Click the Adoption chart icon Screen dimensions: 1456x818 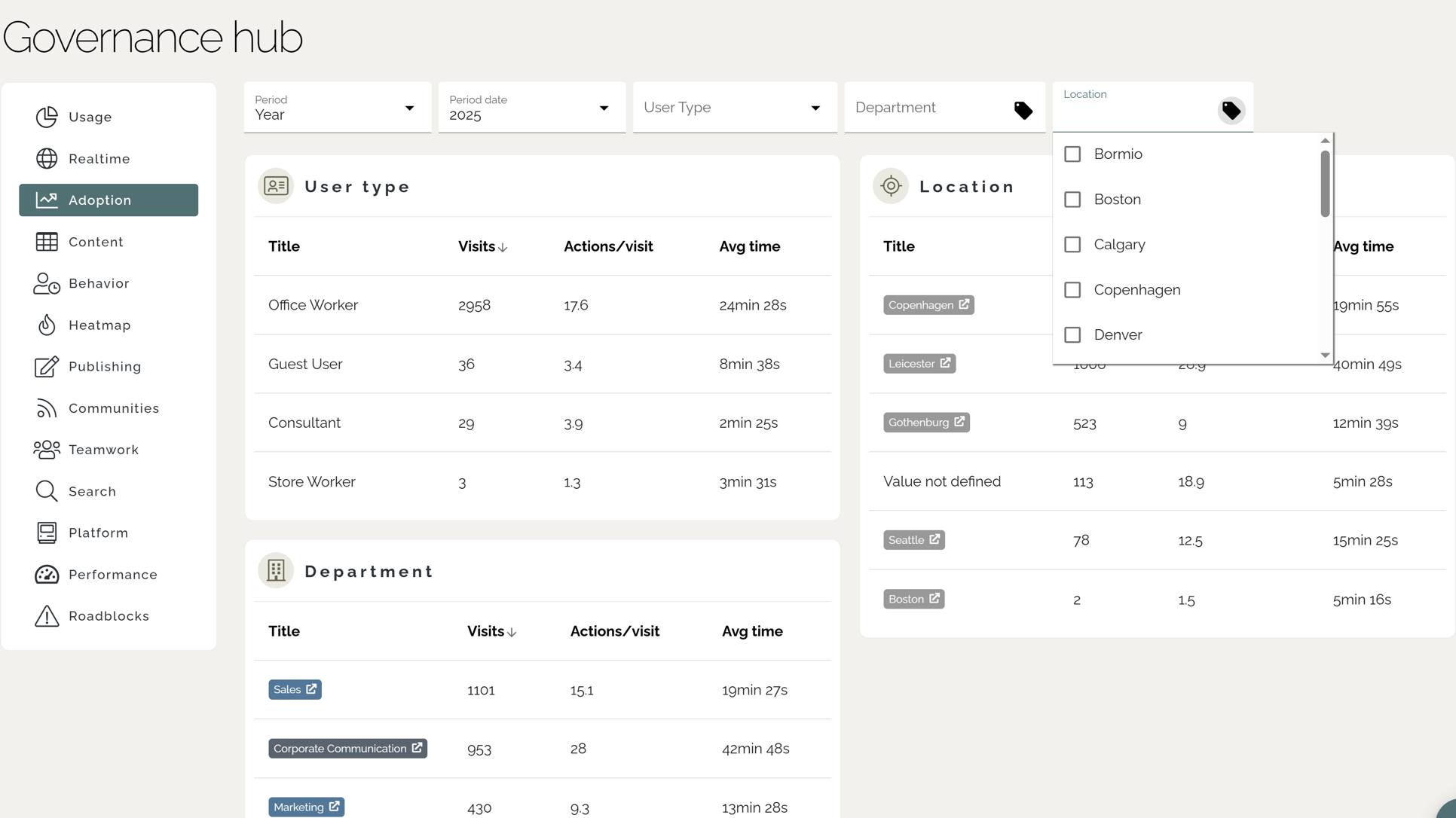point(47,200)
